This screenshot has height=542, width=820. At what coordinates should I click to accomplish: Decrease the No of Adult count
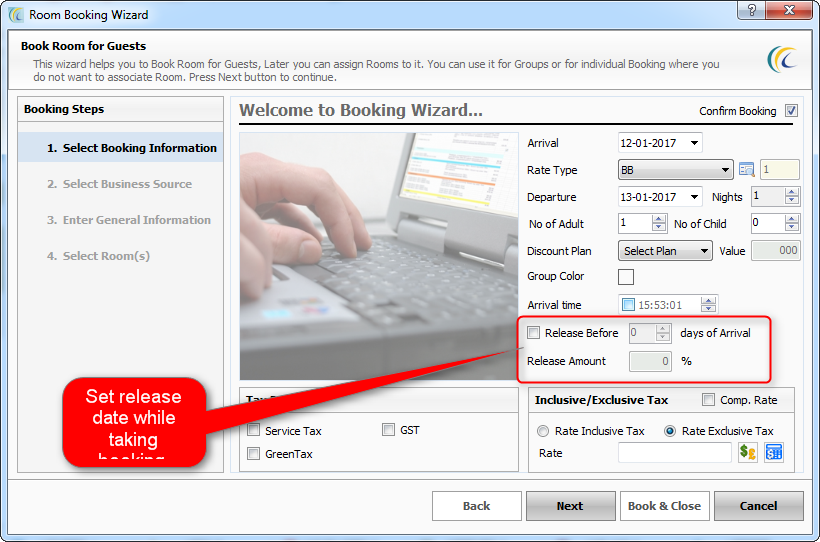point(659,228)
